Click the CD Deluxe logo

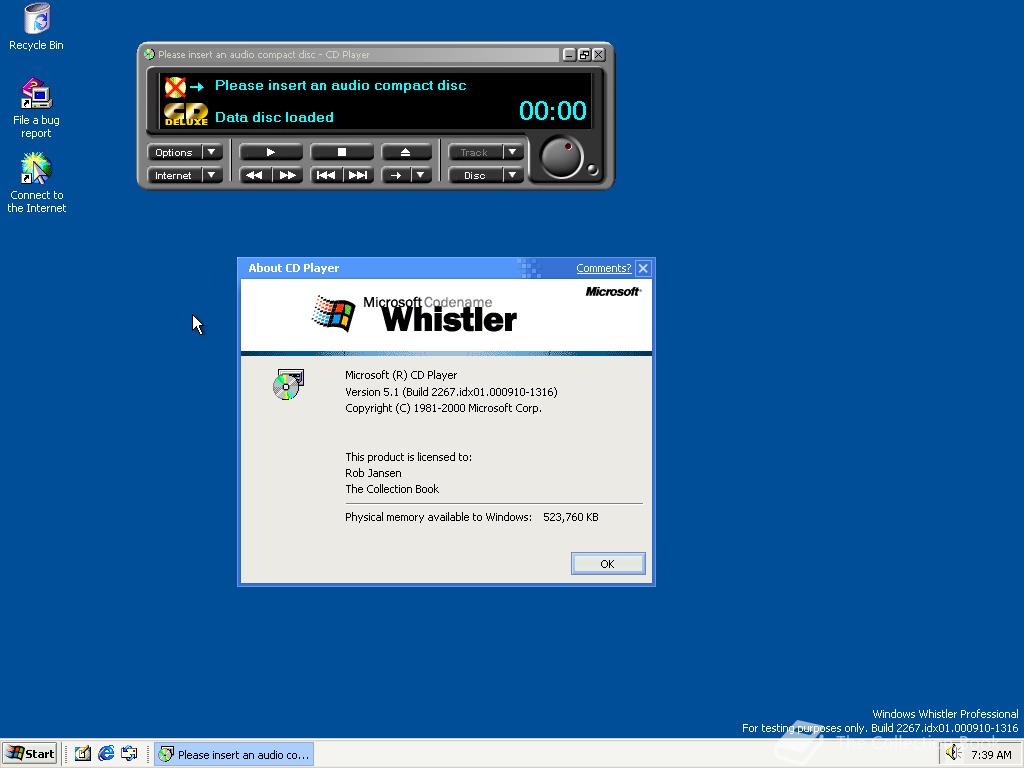click(185, 114)
